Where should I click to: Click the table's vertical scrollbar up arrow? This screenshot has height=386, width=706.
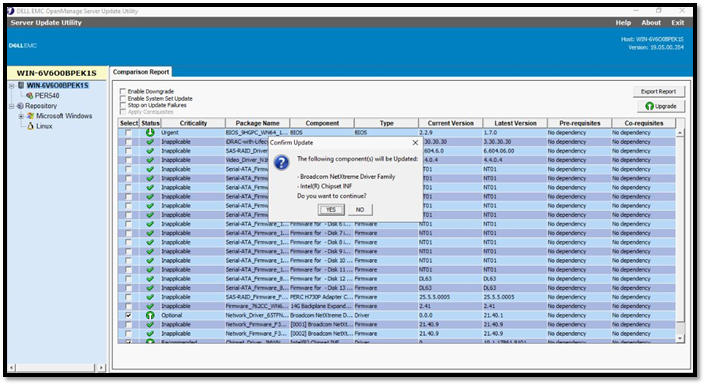point(680,133)
